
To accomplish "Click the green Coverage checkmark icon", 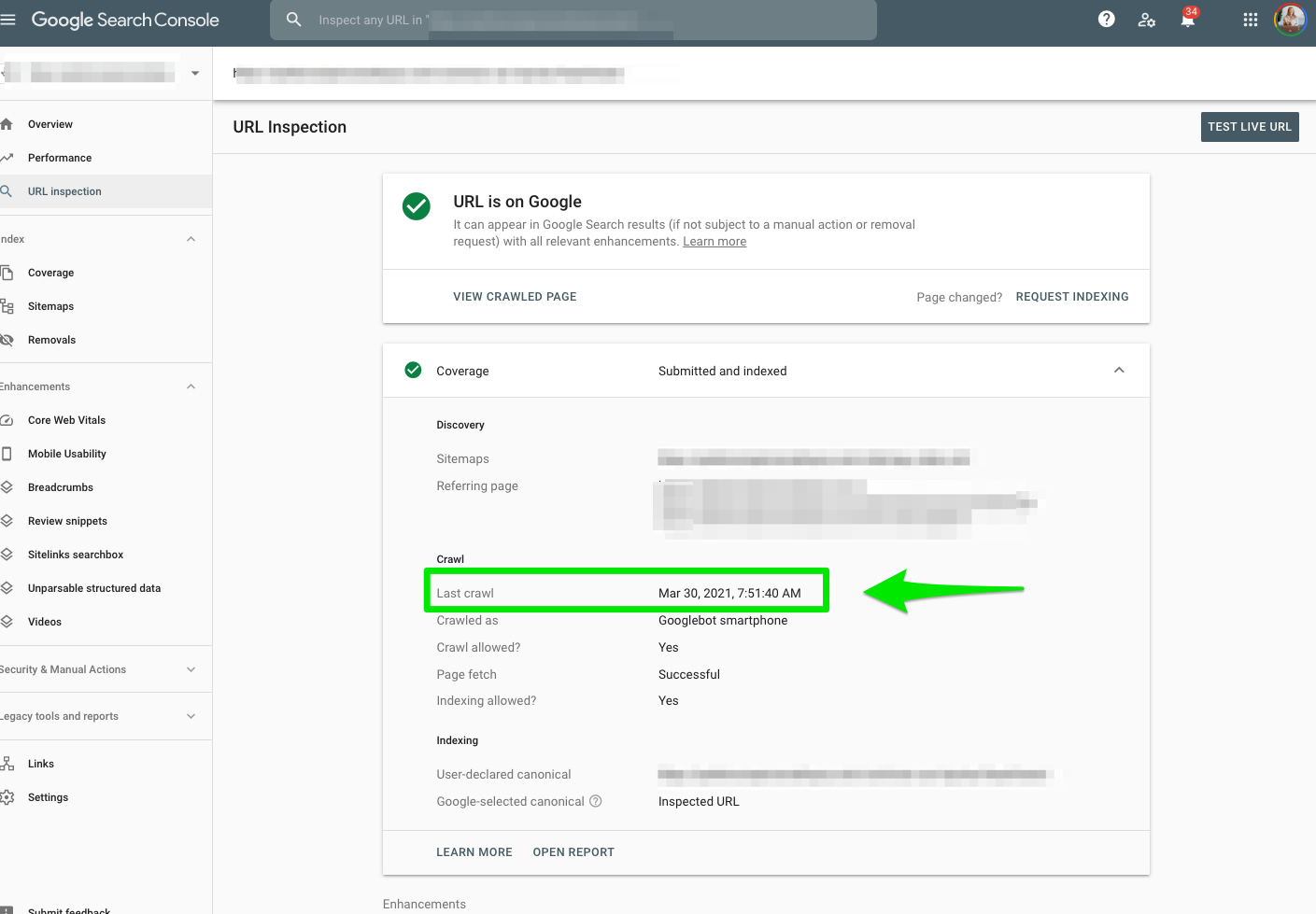I will coord(413,371).
